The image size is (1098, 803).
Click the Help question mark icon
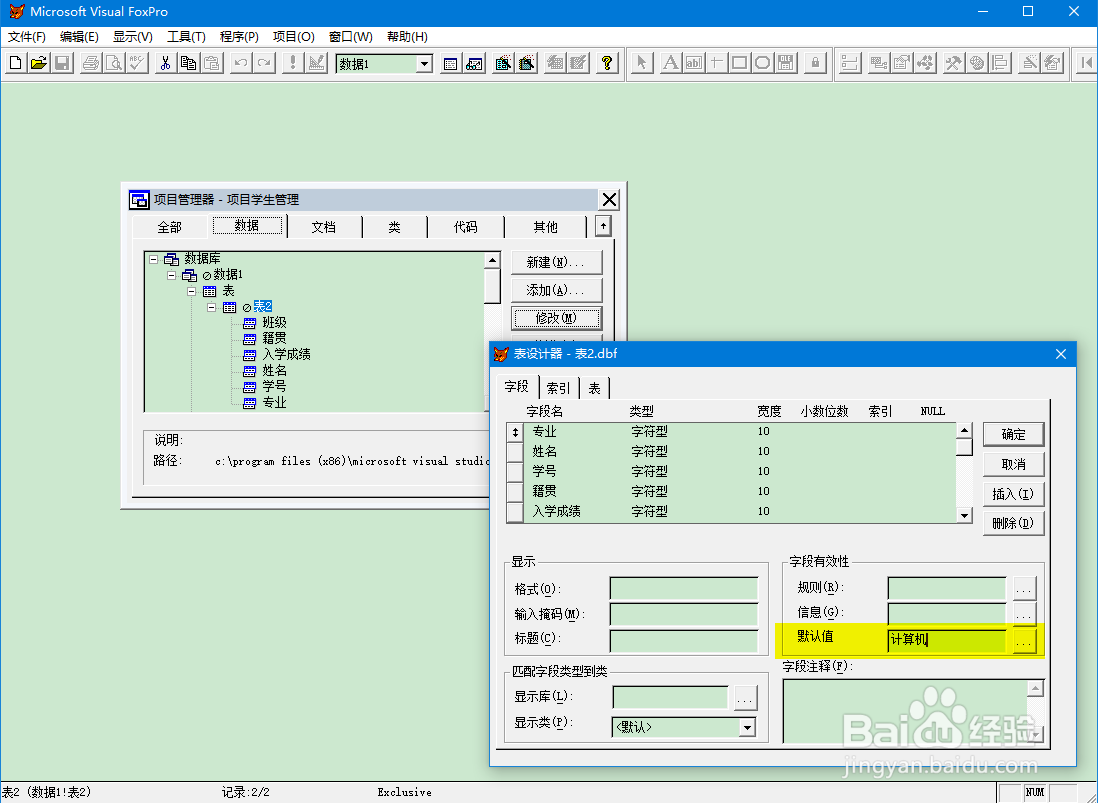point(607,63)
